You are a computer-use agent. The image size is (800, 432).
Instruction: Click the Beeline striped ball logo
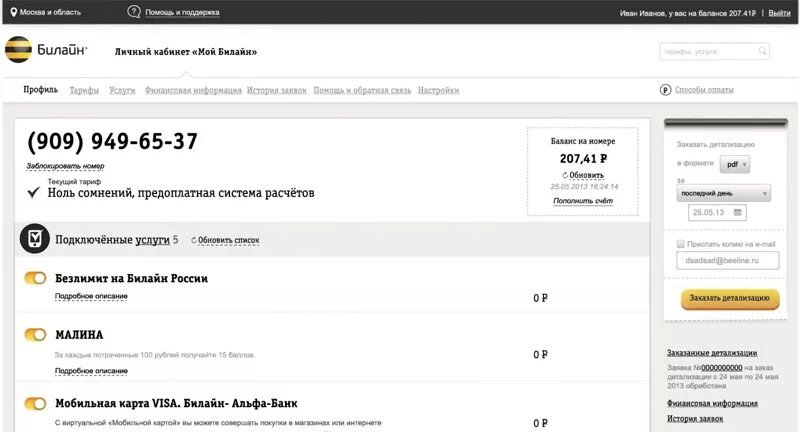pos(18,49)
